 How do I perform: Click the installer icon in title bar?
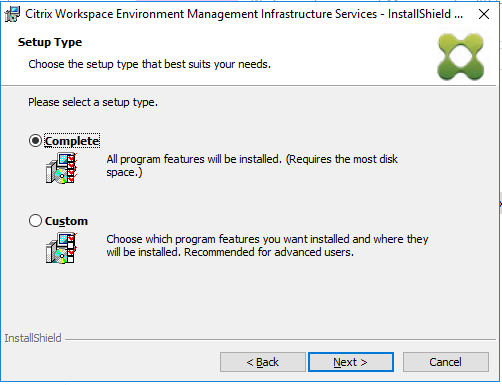(x=12, y=14)
